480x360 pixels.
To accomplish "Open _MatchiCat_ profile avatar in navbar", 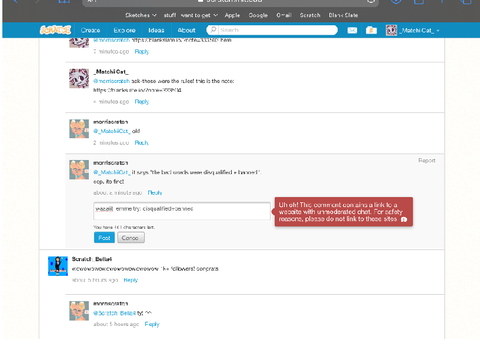I will (391, 30).
